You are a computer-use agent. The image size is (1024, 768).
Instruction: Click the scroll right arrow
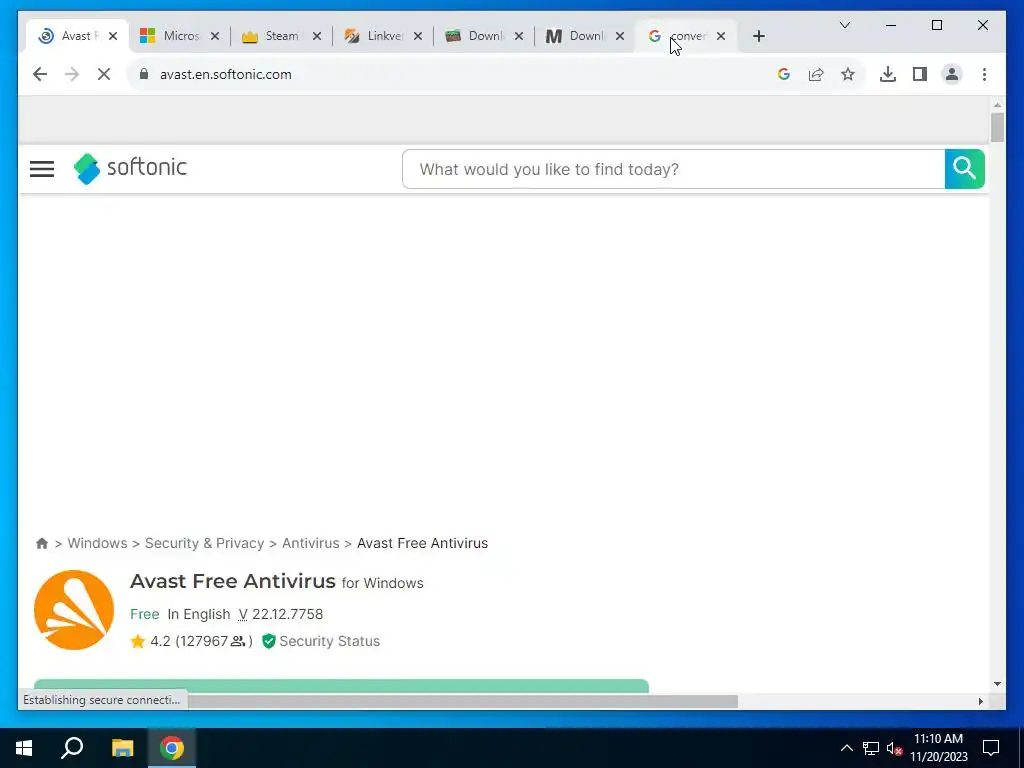[x=980, y=701]
